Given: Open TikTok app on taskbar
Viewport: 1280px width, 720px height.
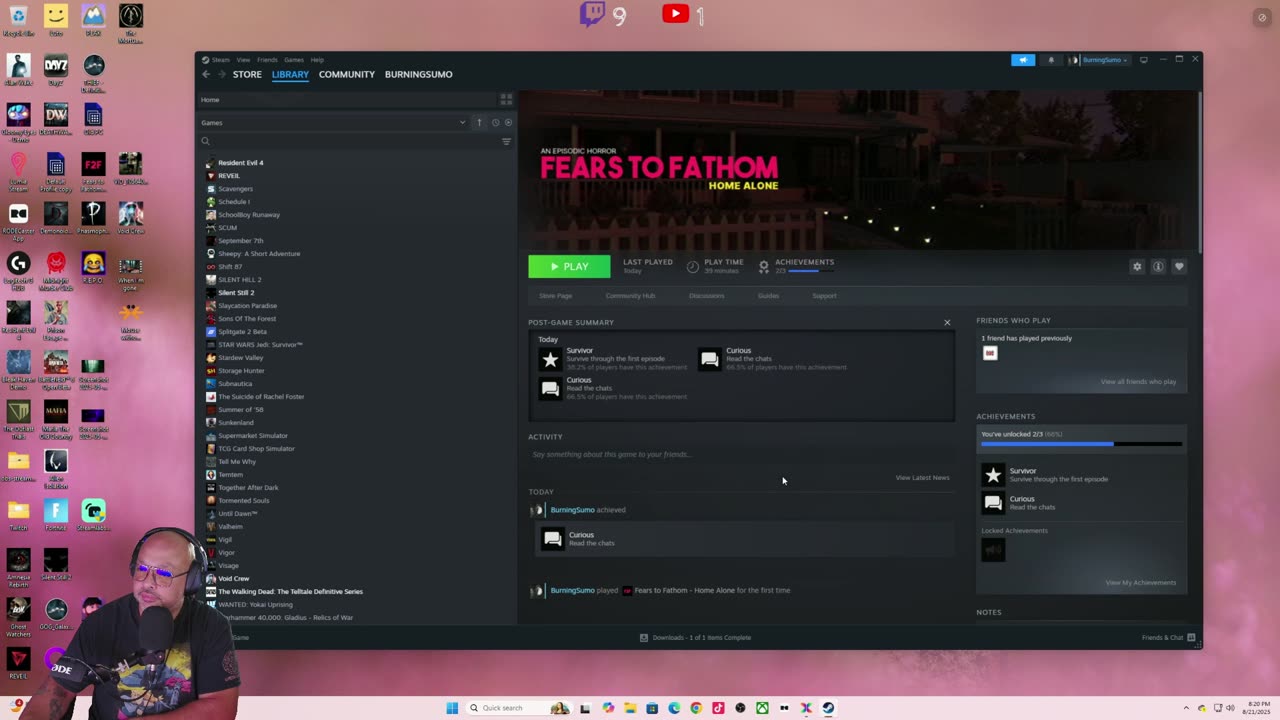Looking at the screenshot, I should pyautogui.click(x=718, y=708).
